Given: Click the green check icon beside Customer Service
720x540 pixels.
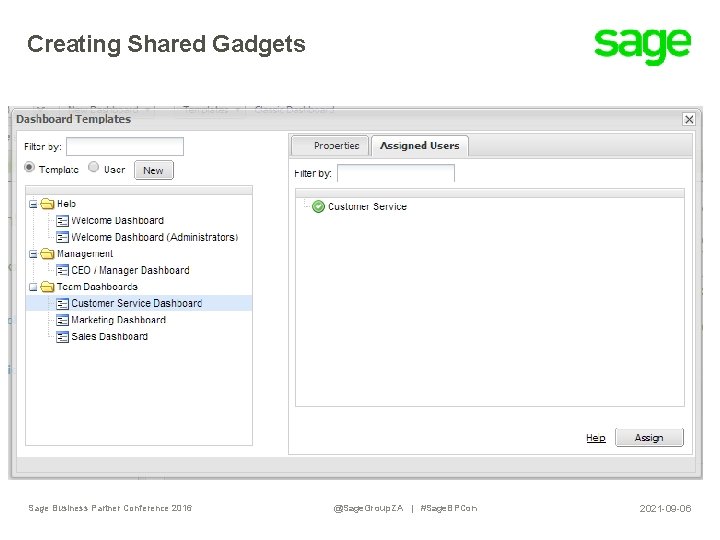Looking at the screenshot, I should click(318, 207).
